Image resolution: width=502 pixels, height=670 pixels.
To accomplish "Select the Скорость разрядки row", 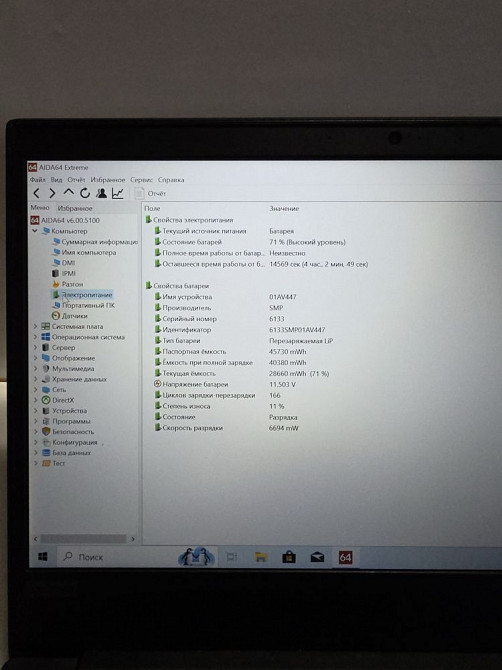I will tap(227, 428).
